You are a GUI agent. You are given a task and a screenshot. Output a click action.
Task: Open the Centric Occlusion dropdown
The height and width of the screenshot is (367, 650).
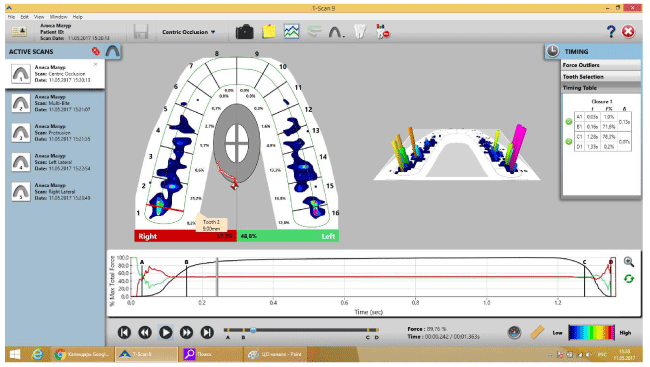pos(189,32)
